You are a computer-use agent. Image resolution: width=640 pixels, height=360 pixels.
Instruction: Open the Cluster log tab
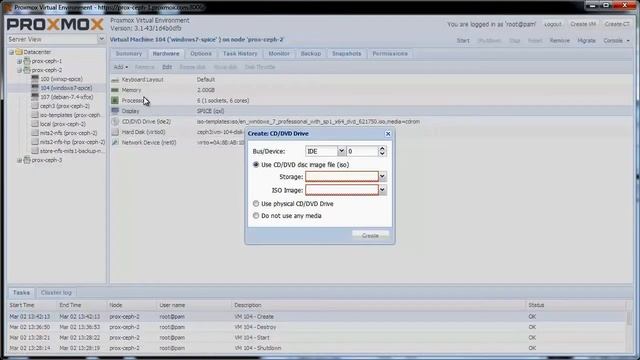click(56, 293)
